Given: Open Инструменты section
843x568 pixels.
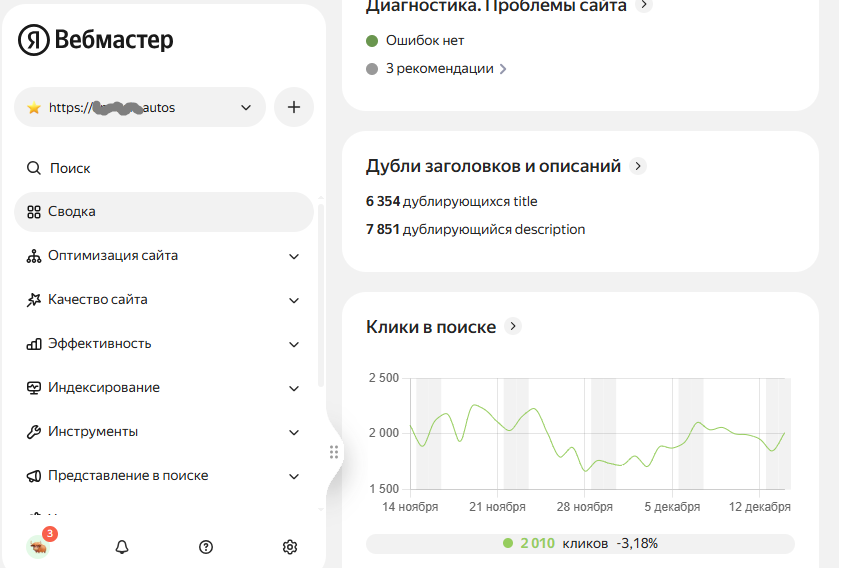Looking at the screenshot, I should [x=164, y=432].
